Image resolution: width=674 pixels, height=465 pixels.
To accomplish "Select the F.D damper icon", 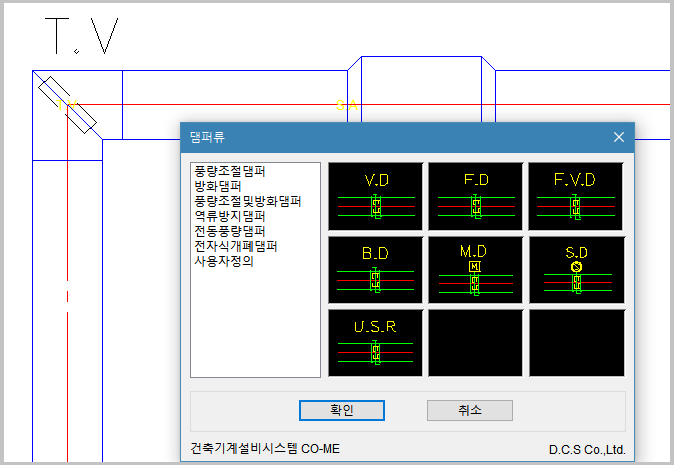I will 476,196.
